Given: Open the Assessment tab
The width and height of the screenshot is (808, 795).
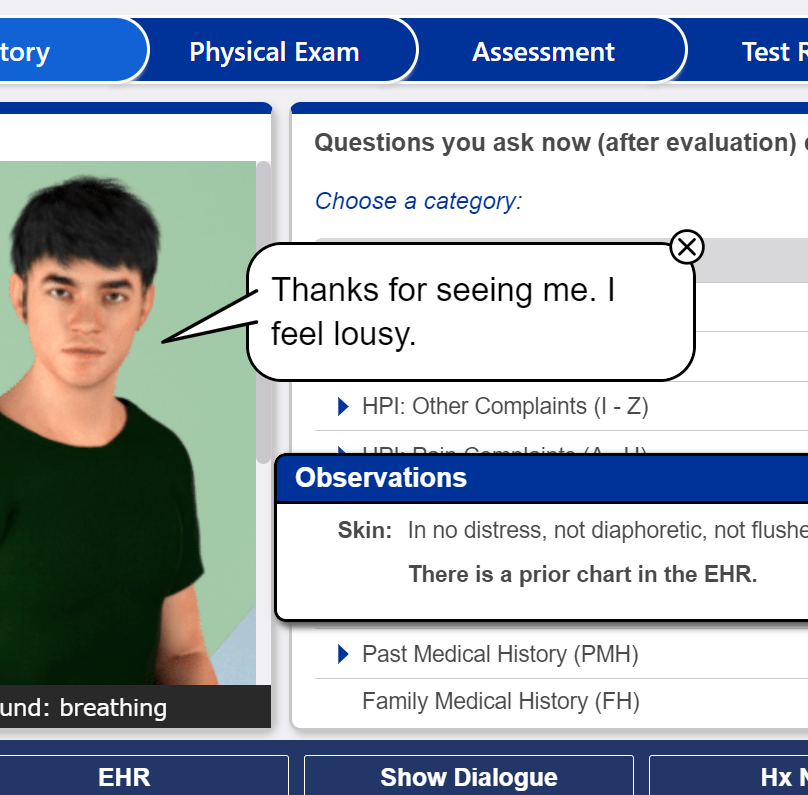Looking at the screenshot, I should [543, 52].
